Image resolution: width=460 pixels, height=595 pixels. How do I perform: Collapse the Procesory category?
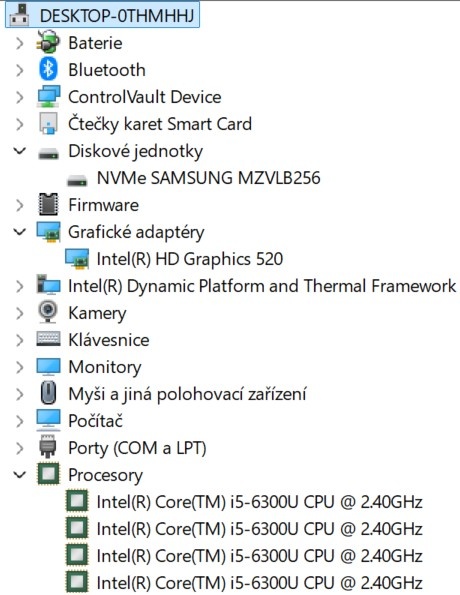pos(20,474)
